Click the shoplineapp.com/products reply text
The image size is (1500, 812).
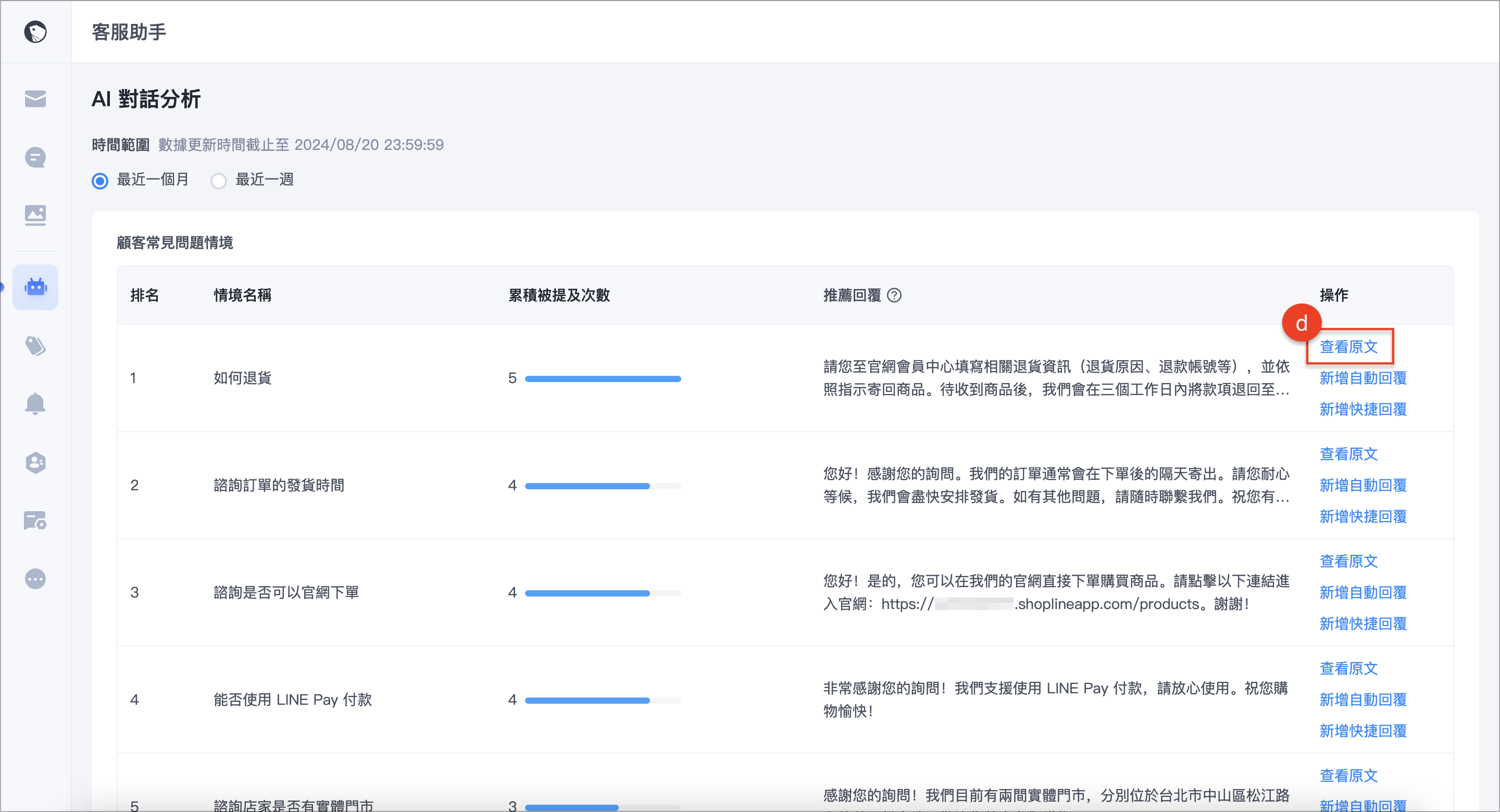tap(1056, 592)
